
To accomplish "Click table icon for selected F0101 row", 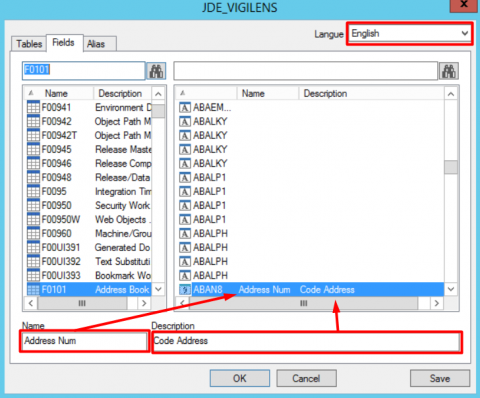I will coord(33,289).
